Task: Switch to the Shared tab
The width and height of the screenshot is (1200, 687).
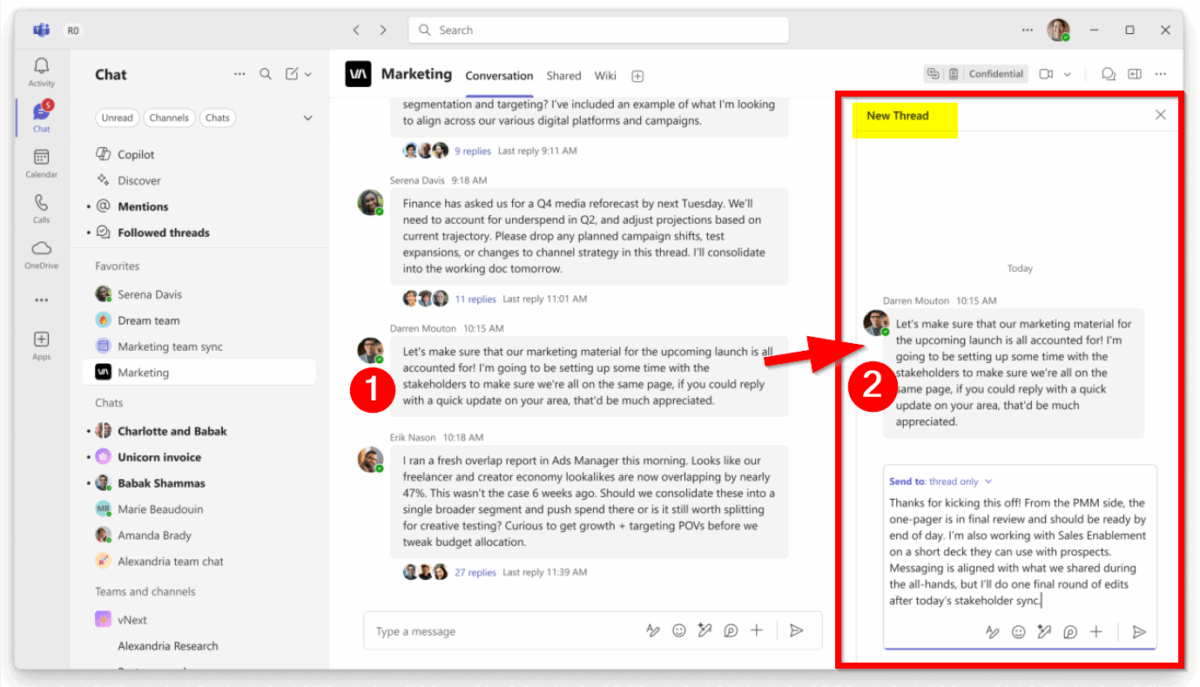Action: point(563,76)
